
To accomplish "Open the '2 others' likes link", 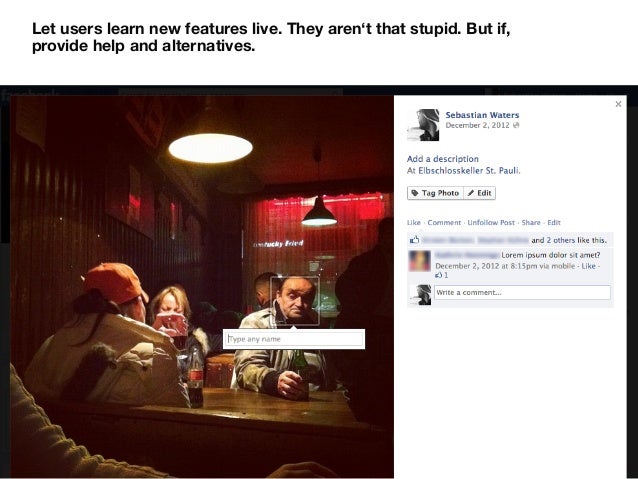I will coord(560,240).
